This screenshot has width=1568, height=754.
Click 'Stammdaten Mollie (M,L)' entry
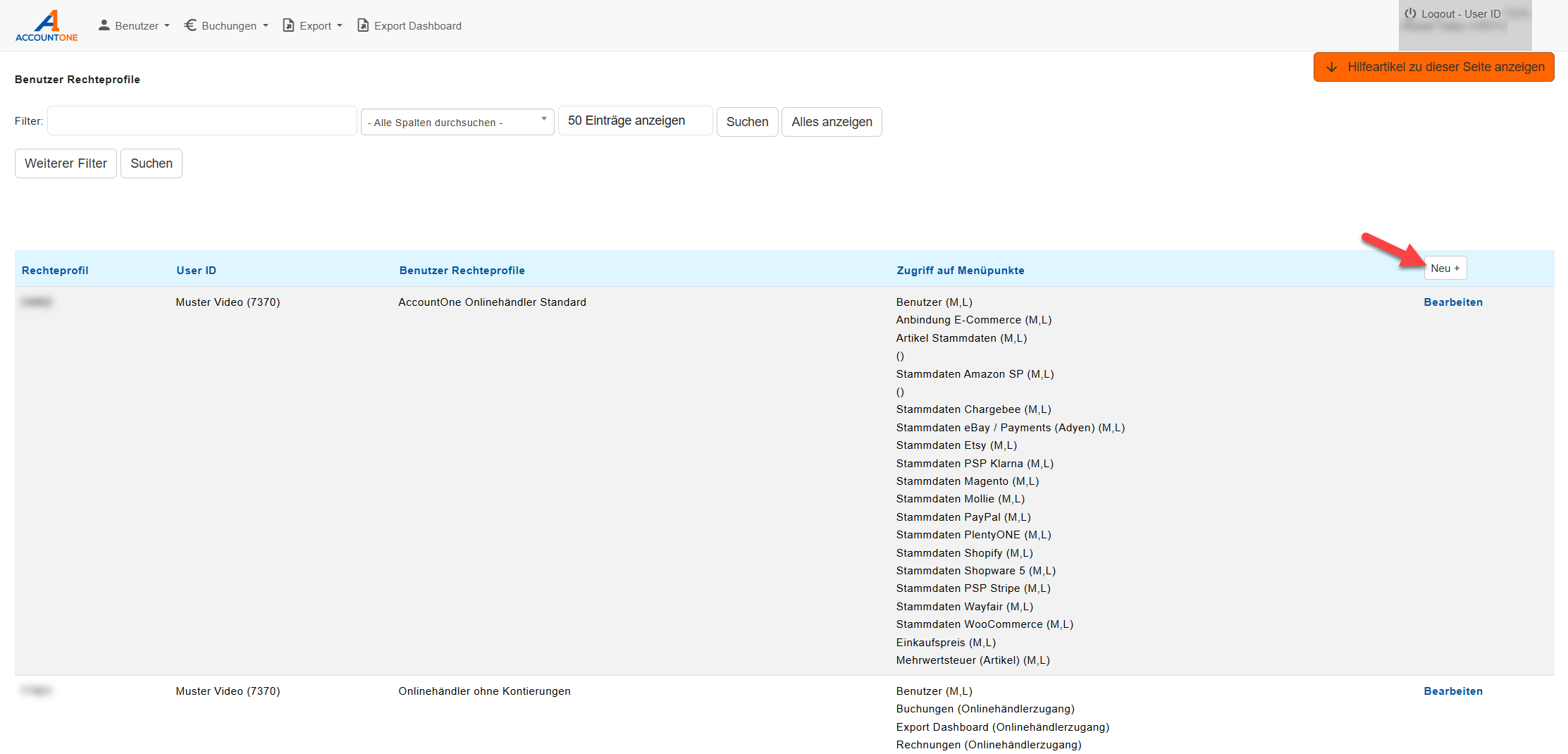tap(960, 499)
